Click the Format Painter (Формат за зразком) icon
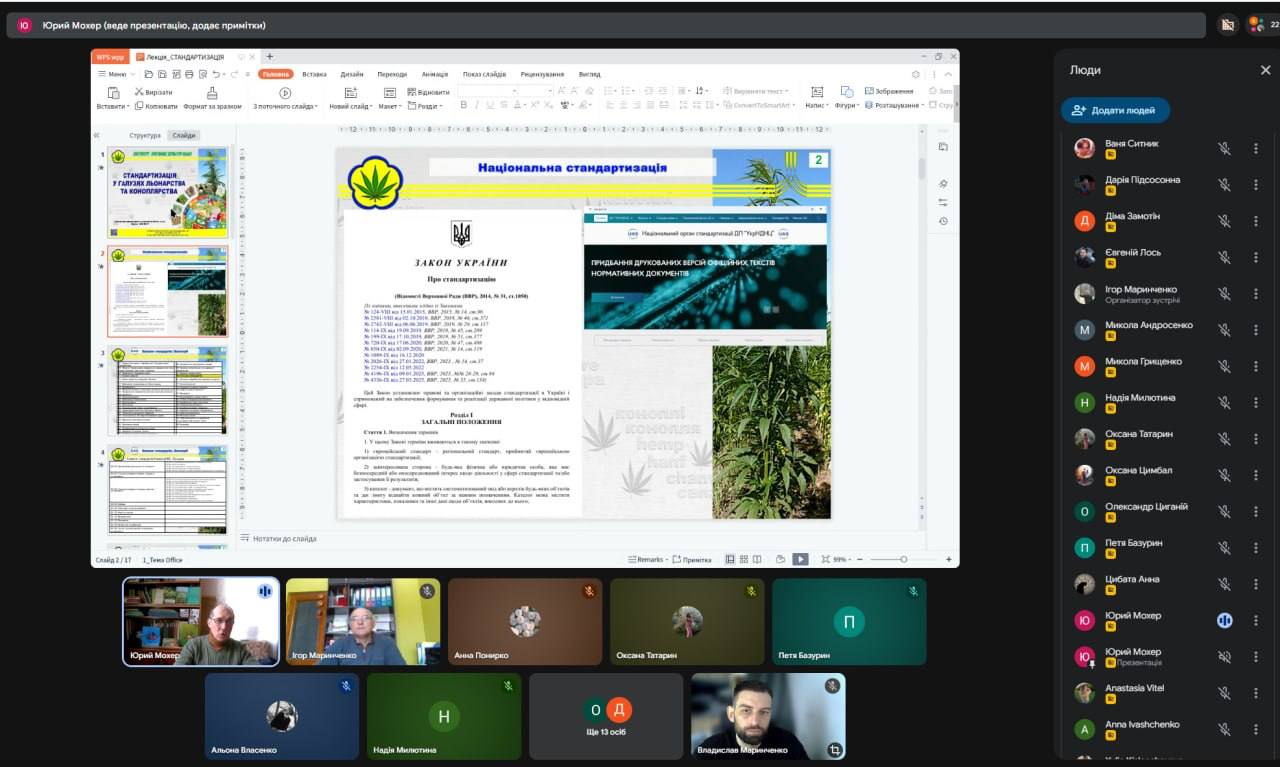Image resolution: width=1280 pixels, height=767 pixels. 212,93
